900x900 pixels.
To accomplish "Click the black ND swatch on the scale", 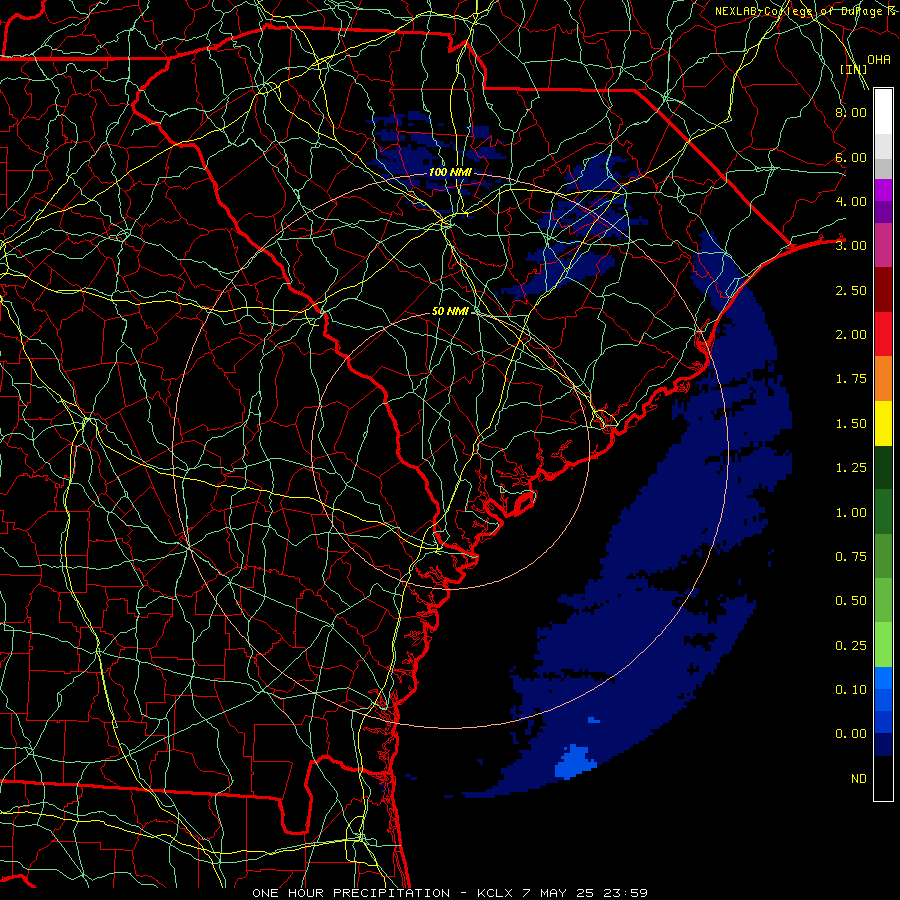I will (883, 778).
